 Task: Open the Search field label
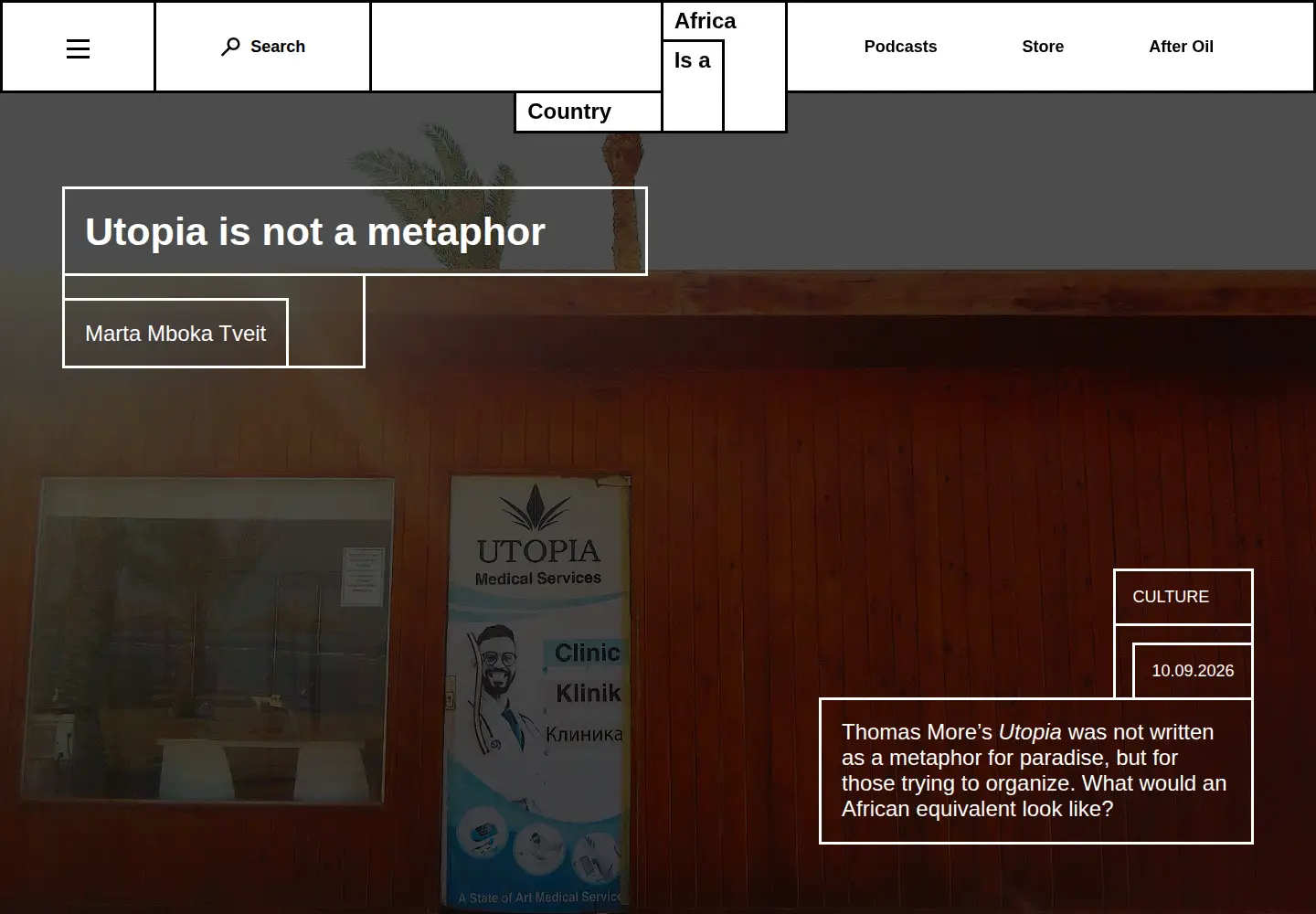[278, 47]
